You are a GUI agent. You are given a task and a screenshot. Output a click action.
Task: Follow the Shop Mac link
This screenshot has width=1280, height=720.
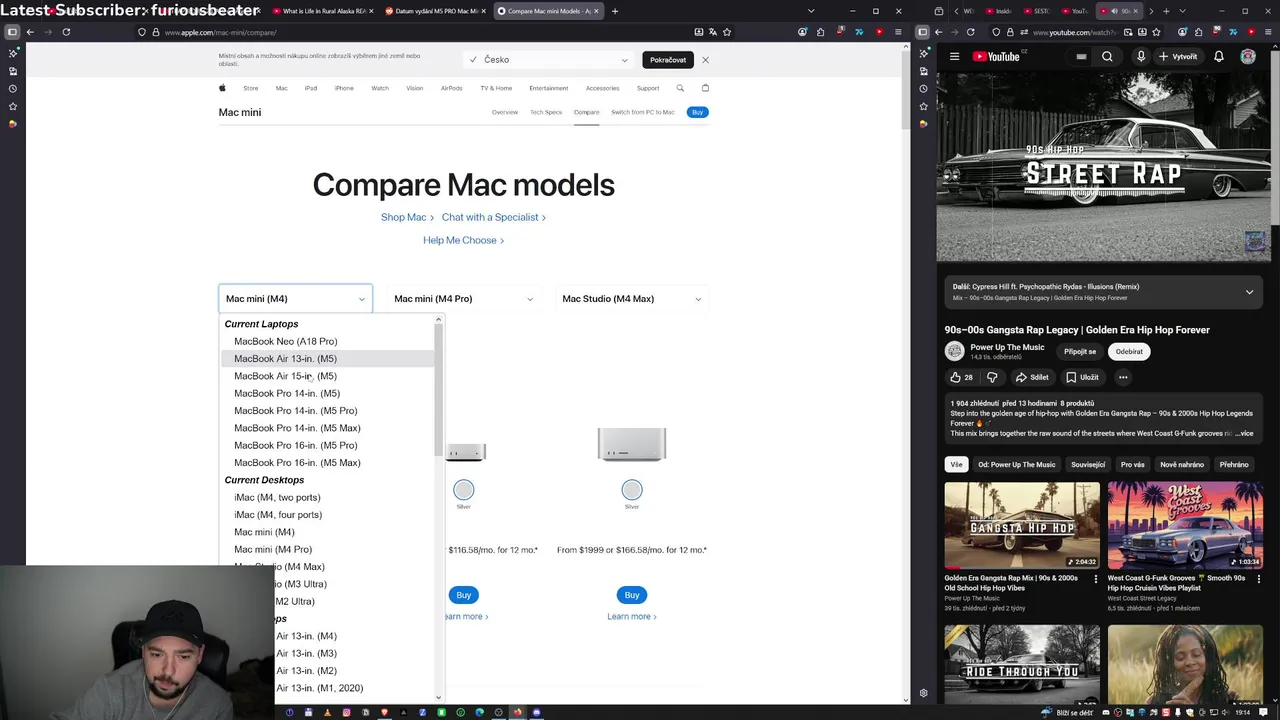point(407,217)
